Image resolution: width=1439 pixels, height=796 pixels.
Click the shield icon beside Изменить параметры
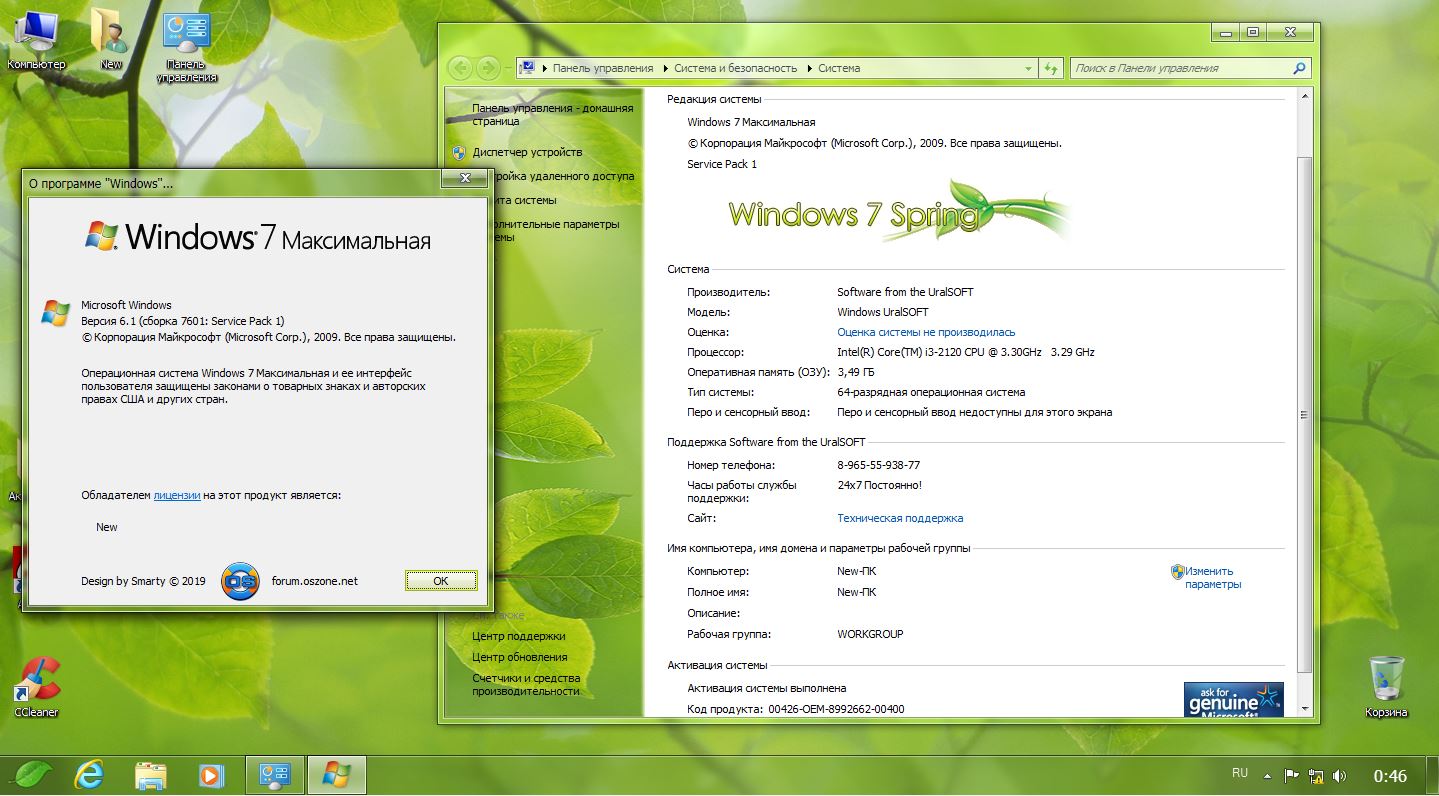[1177, 572]
